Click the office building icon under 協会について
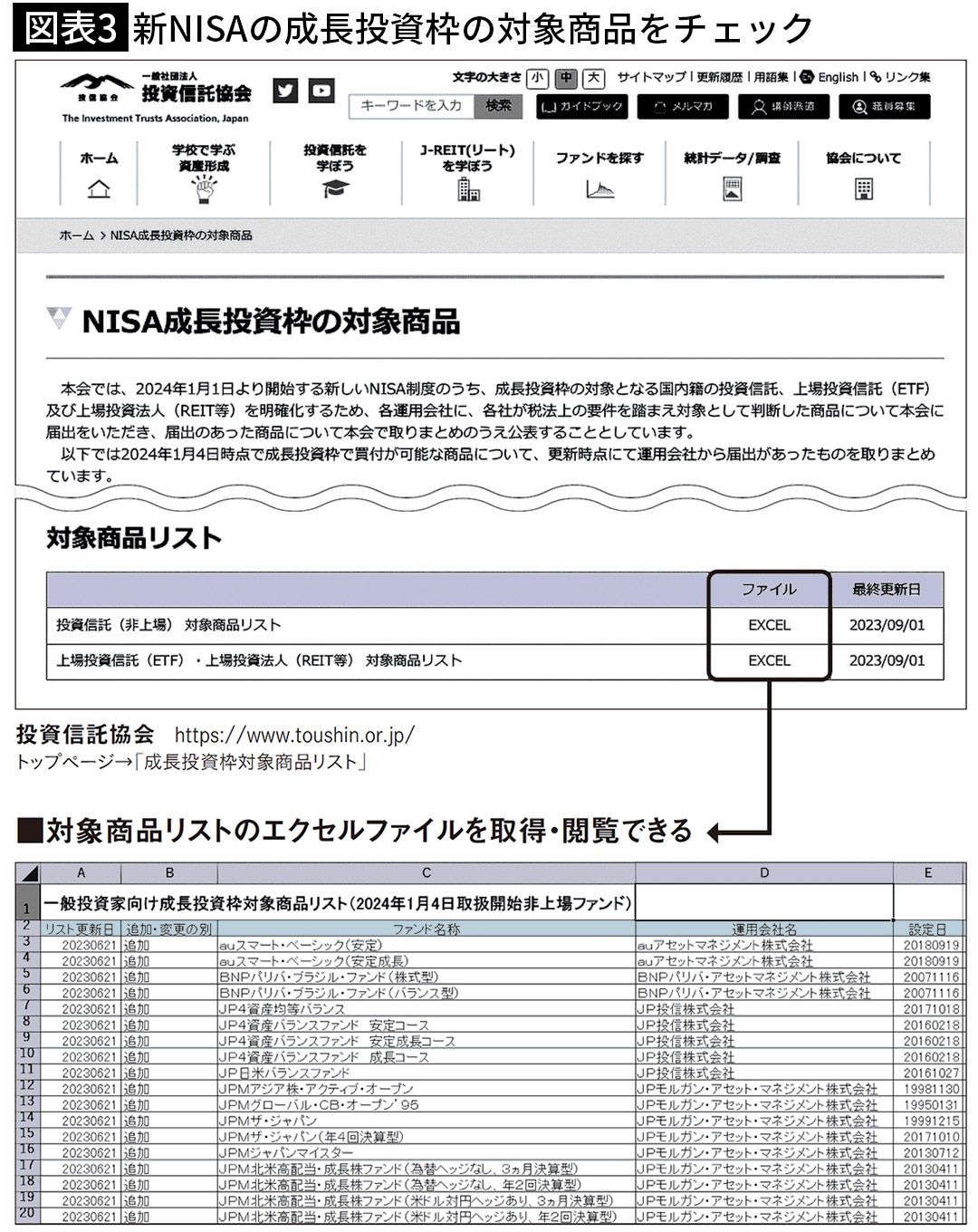The width and height of the screenshot is (978, 1232). [864, 188]
